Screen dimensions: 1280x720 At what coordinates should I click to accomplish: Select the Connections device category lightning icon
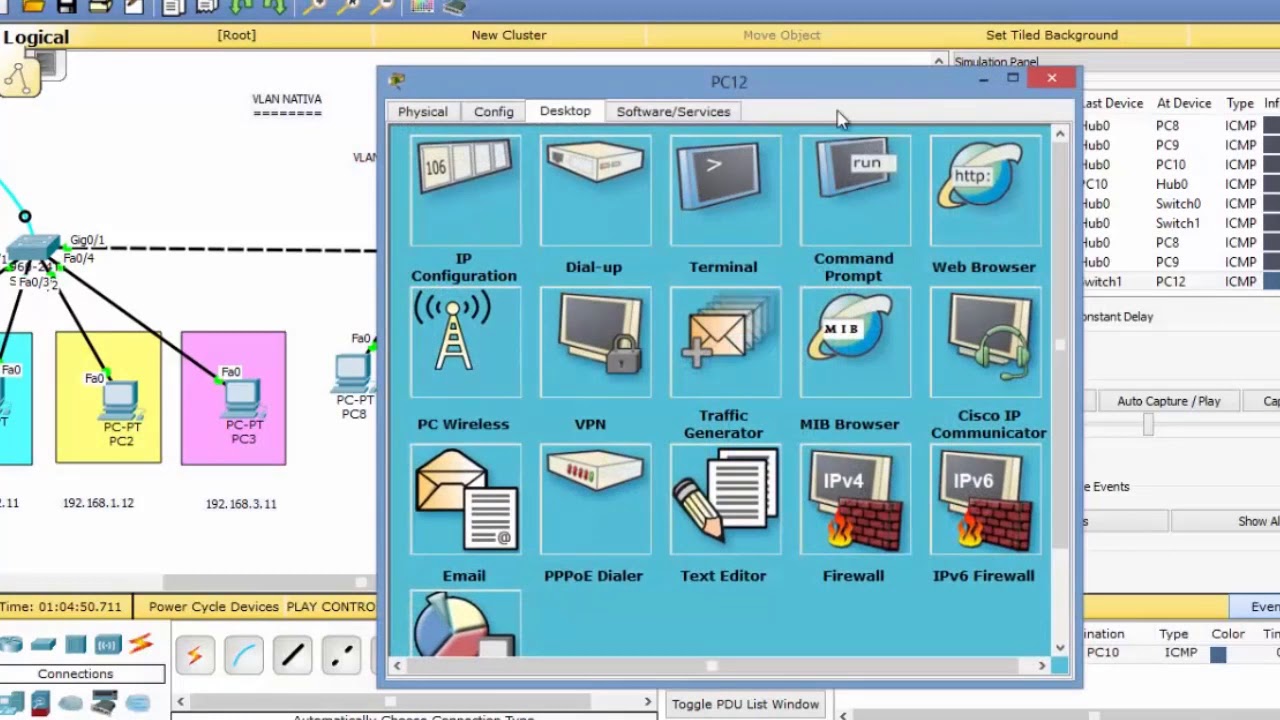coord(140,644)
